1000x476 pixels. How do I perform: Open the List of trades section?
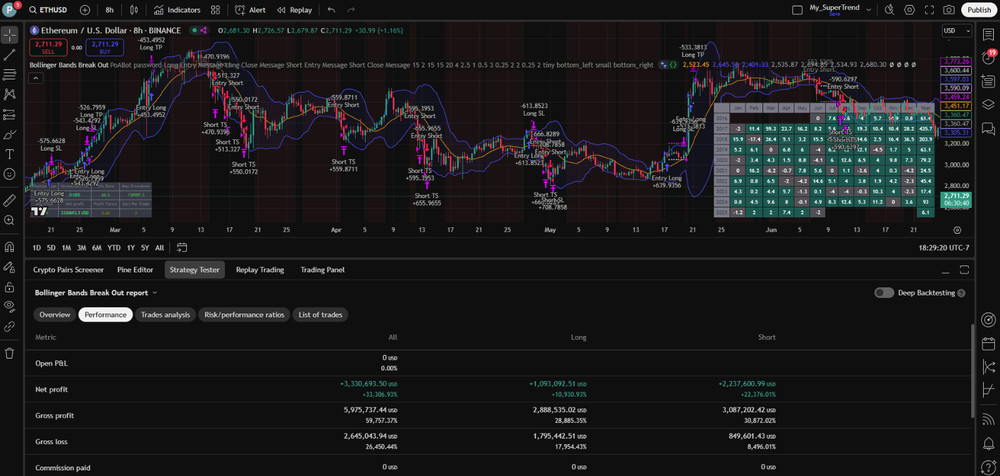click(x=320, y=315)
